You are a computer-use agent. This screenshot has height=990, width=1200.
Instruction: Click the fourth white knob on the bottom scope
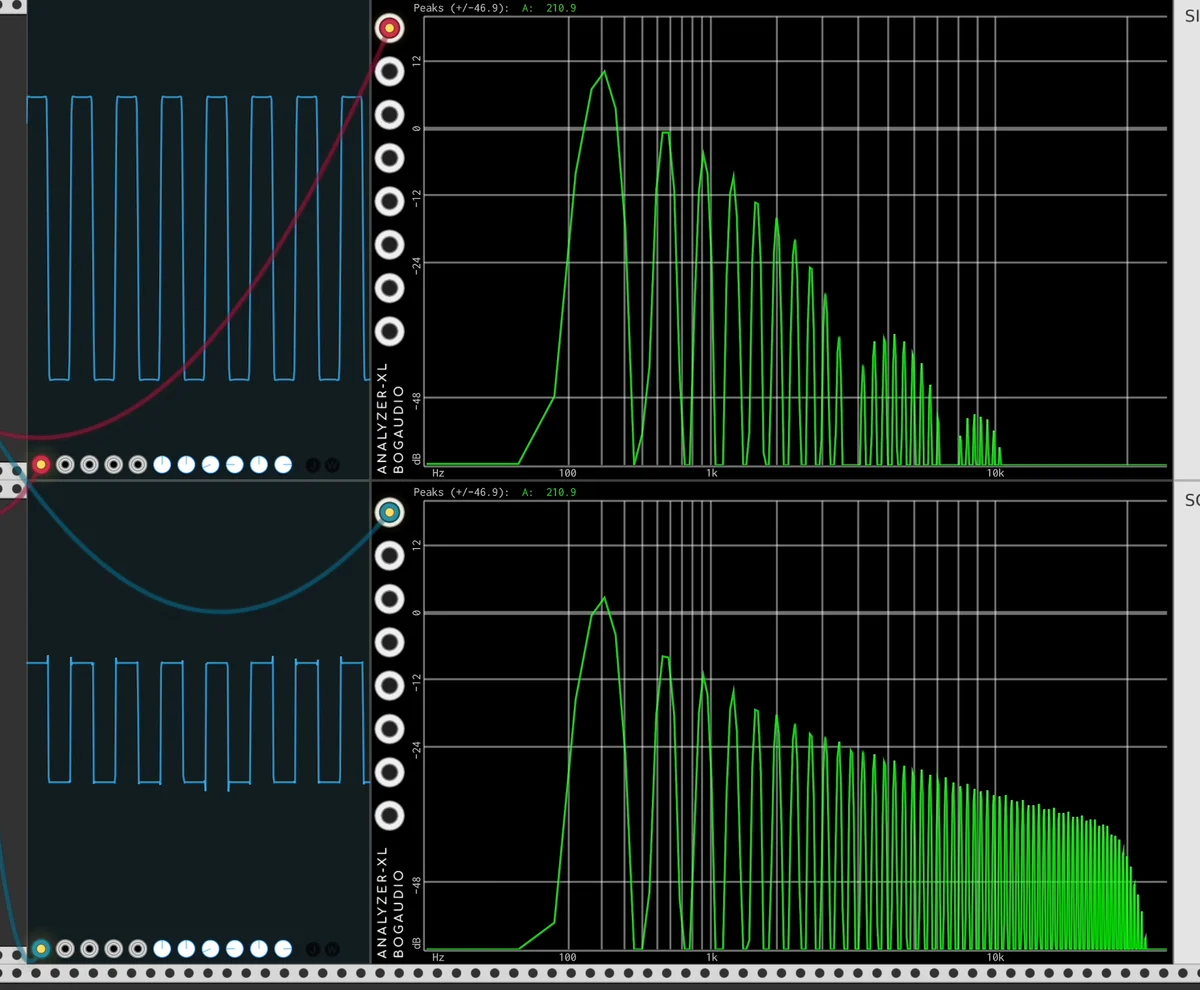[x=235, y=948]
